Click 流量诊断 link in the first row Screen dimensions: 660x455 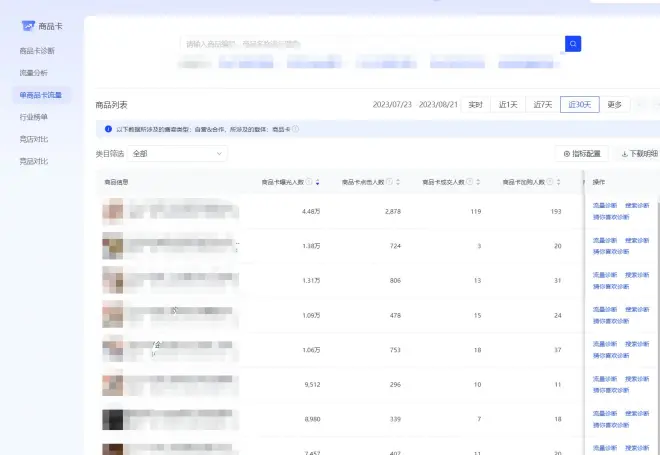click(604, 207)
